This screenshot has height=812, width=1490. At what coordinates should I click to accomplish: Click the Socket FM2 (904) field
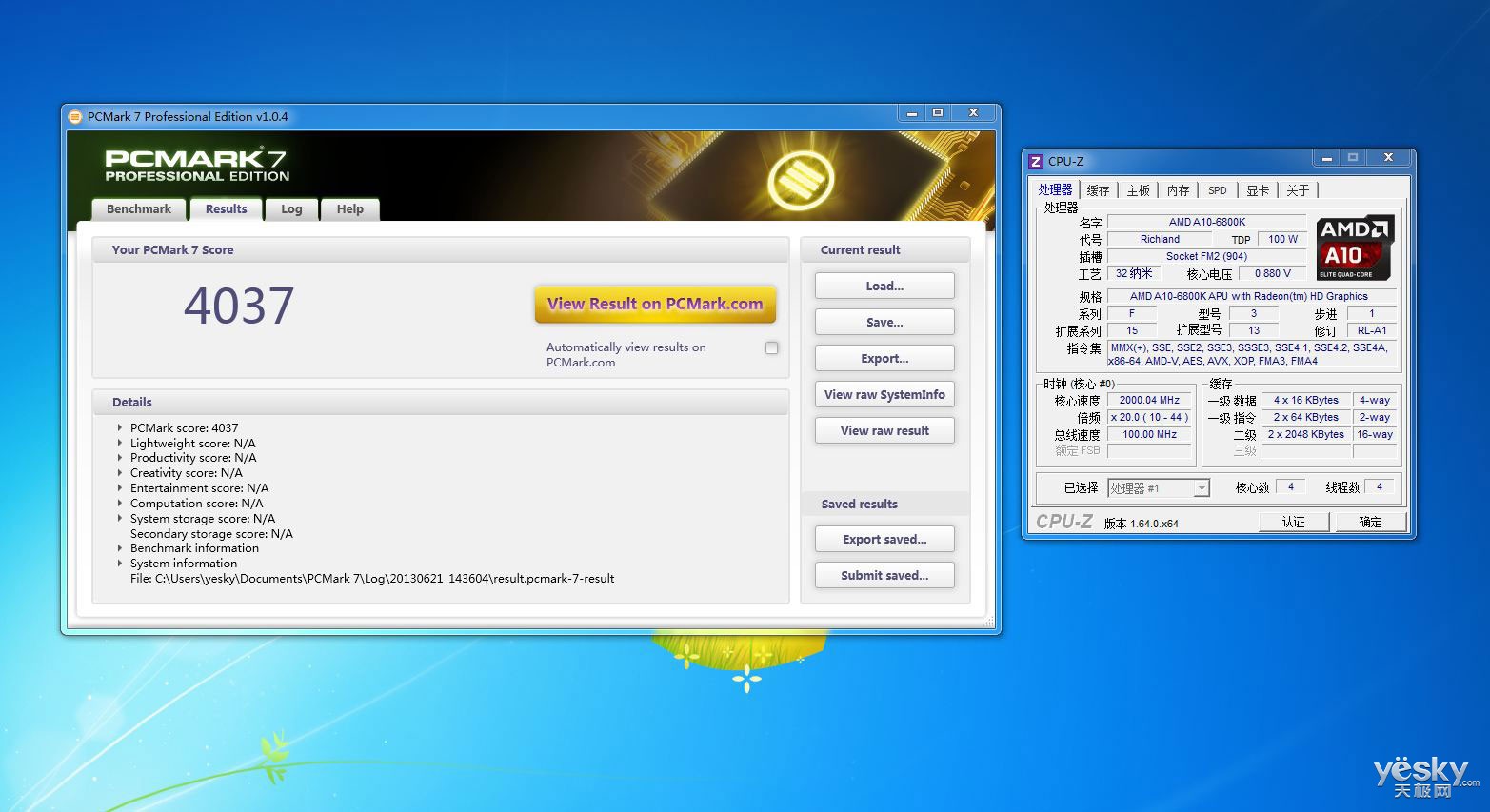pos(1206,256)
